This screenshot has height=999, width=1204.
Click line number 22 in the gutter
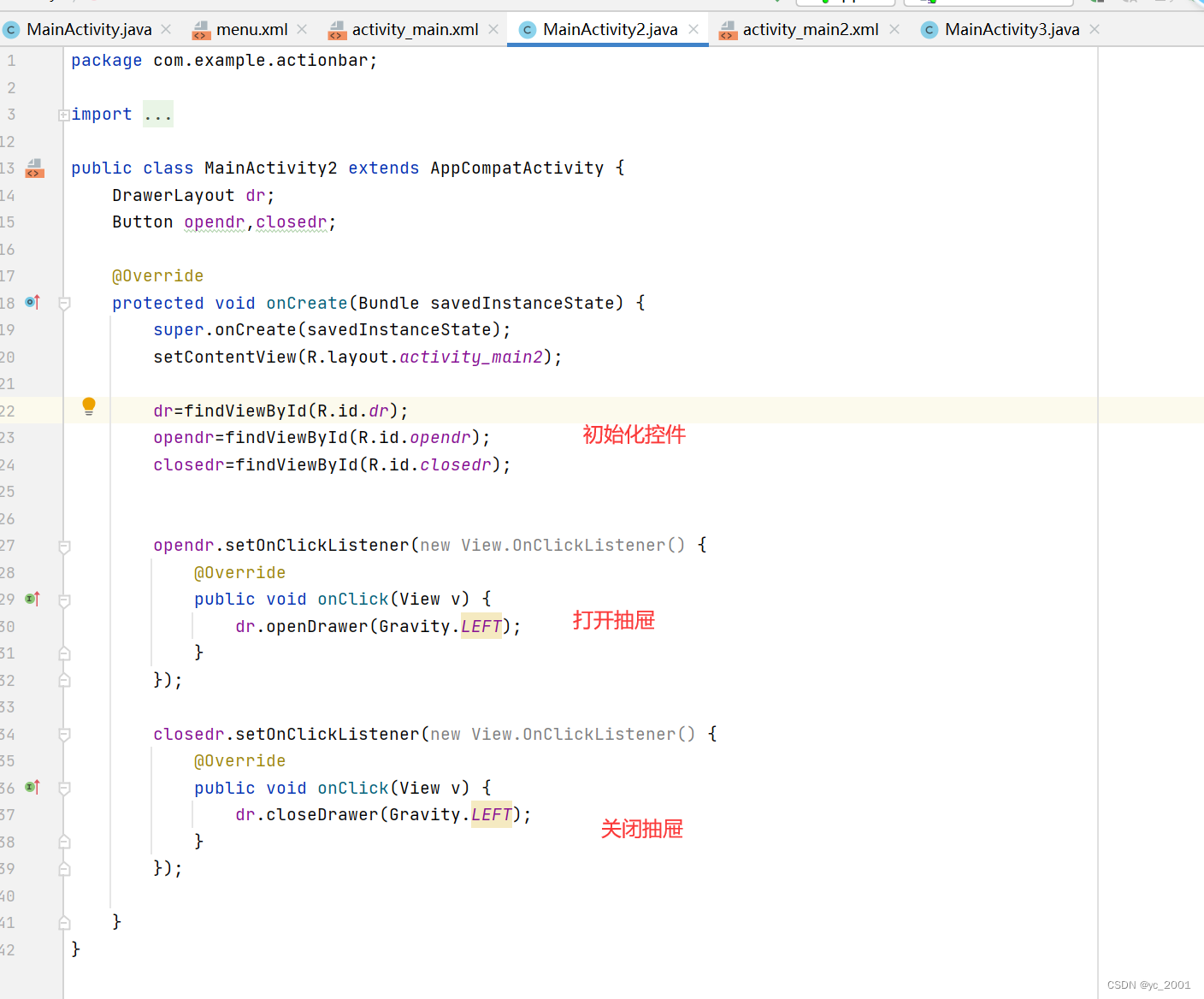[x=11, y=411]
